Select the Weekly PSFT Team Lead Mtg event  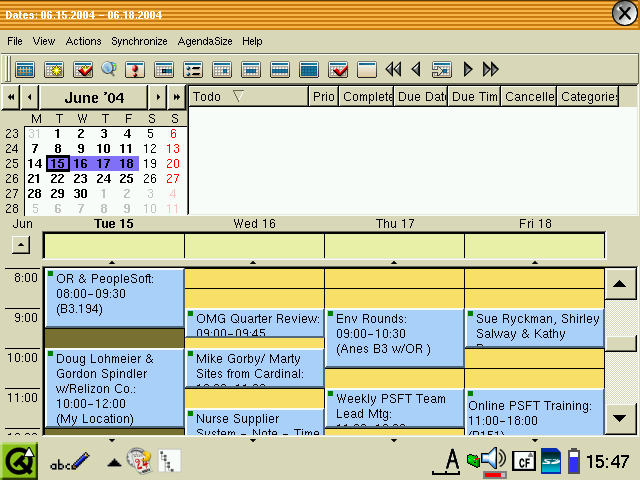pos(395,408)
